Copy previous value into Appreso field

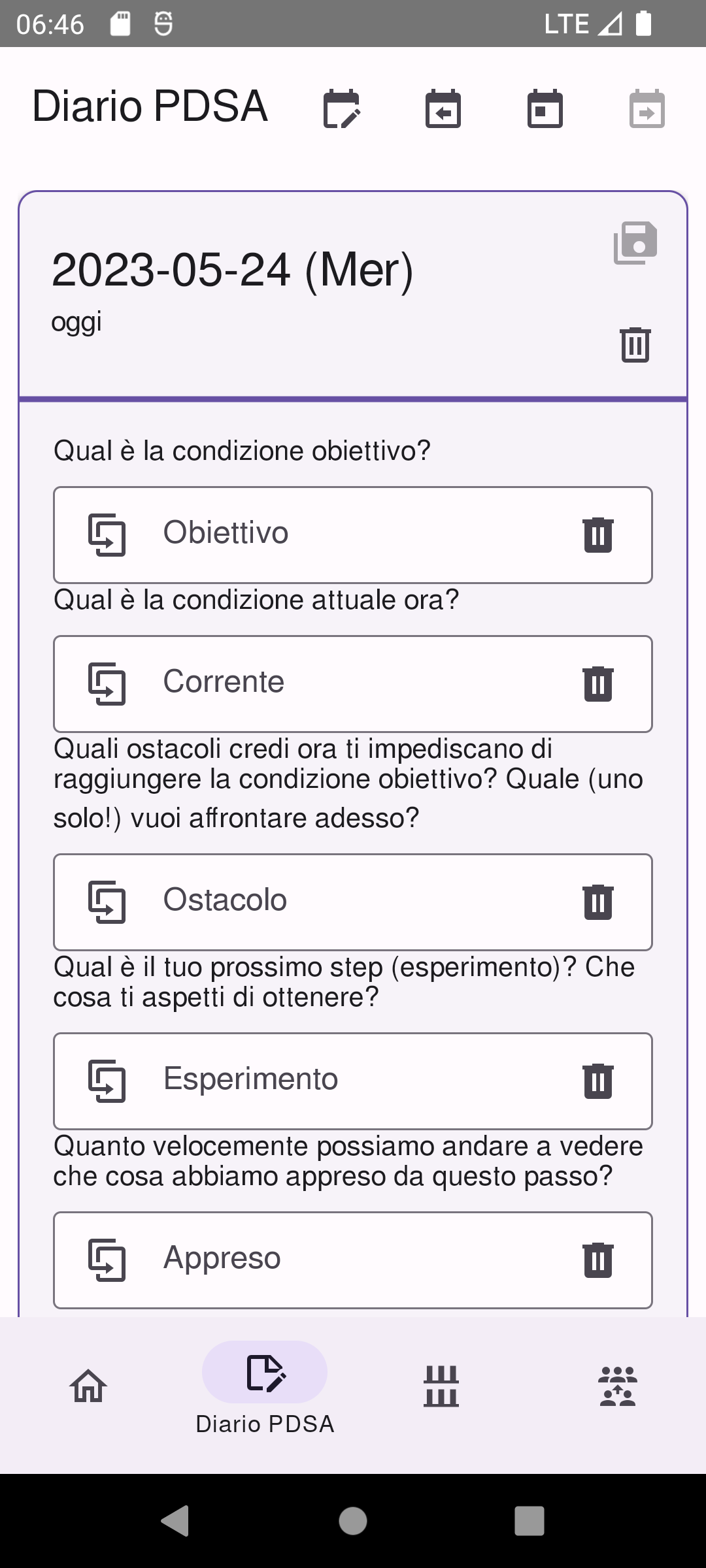pos(107,1260)
